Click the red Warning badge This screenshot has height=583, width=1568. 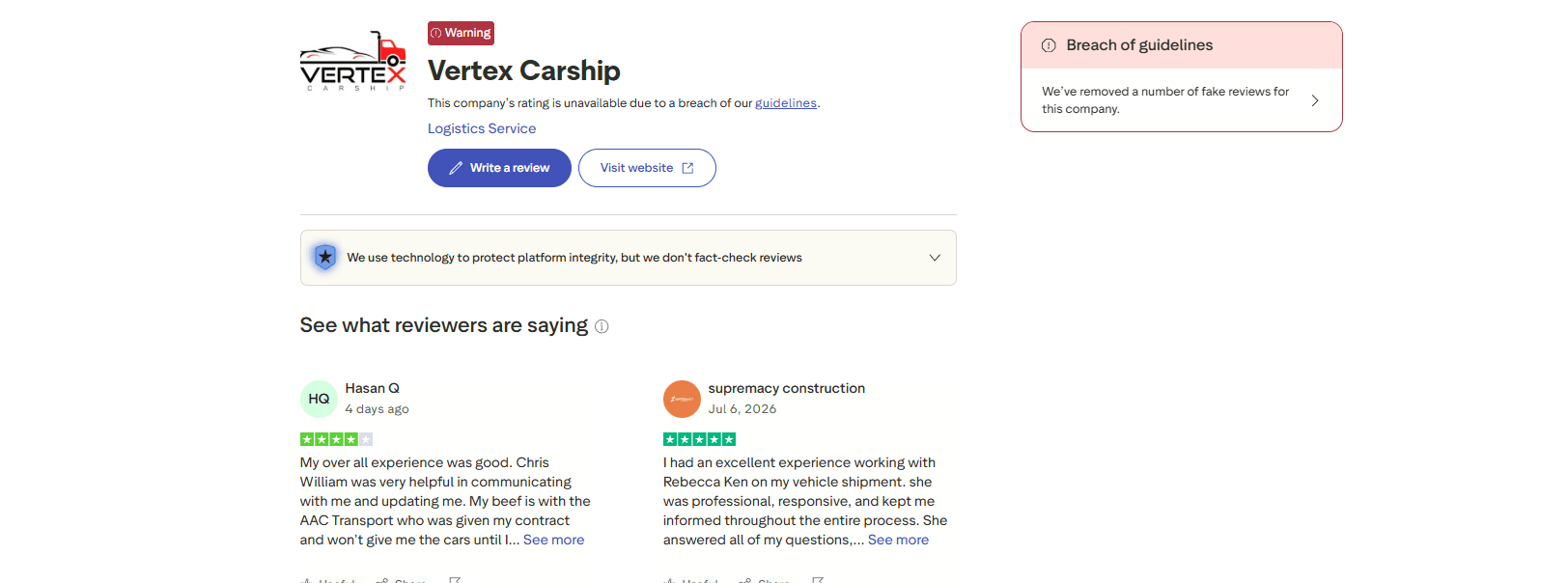click(461, 33)
